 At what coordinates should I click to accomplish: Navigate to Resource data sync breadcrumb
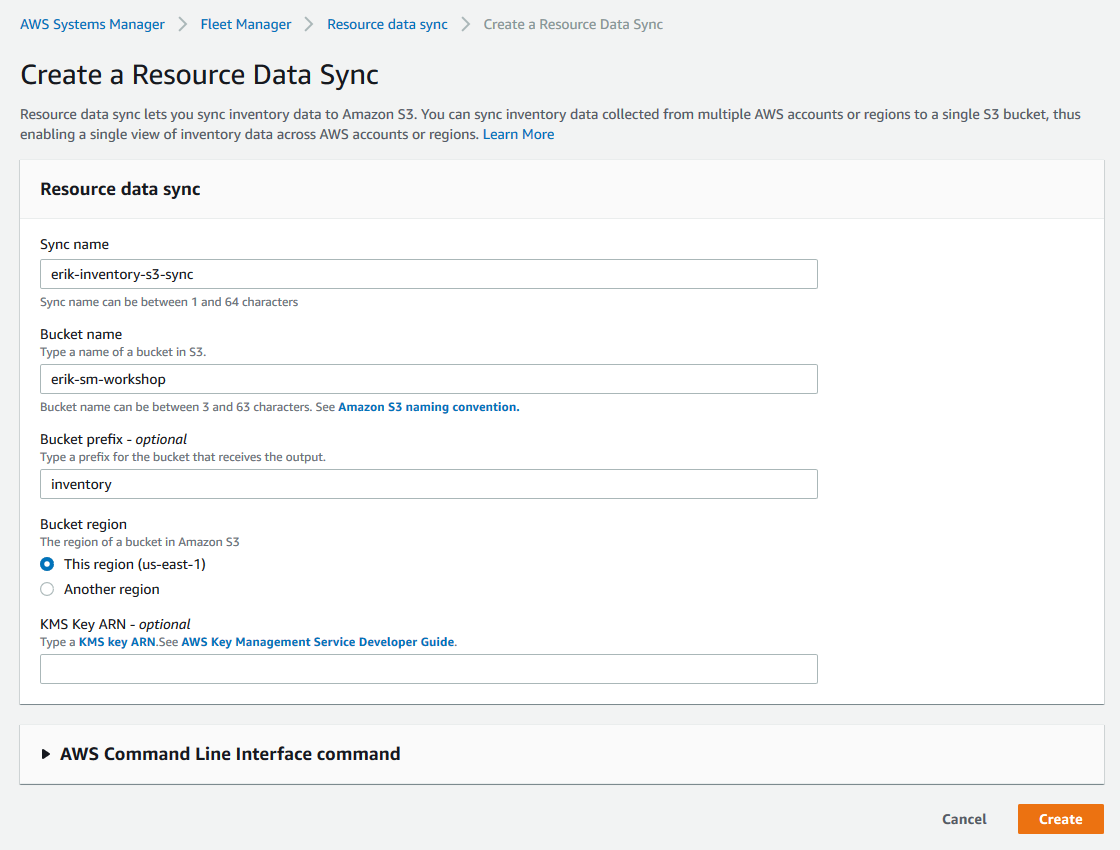(387, 24)
